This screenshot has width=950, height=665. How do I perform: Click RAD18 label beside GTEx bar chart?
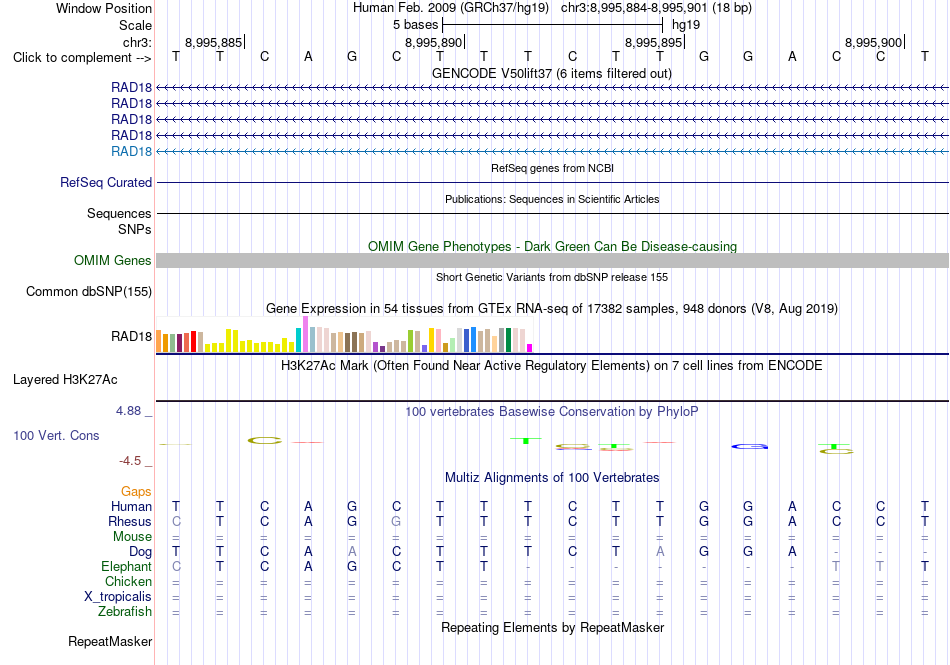click(131, 336)
